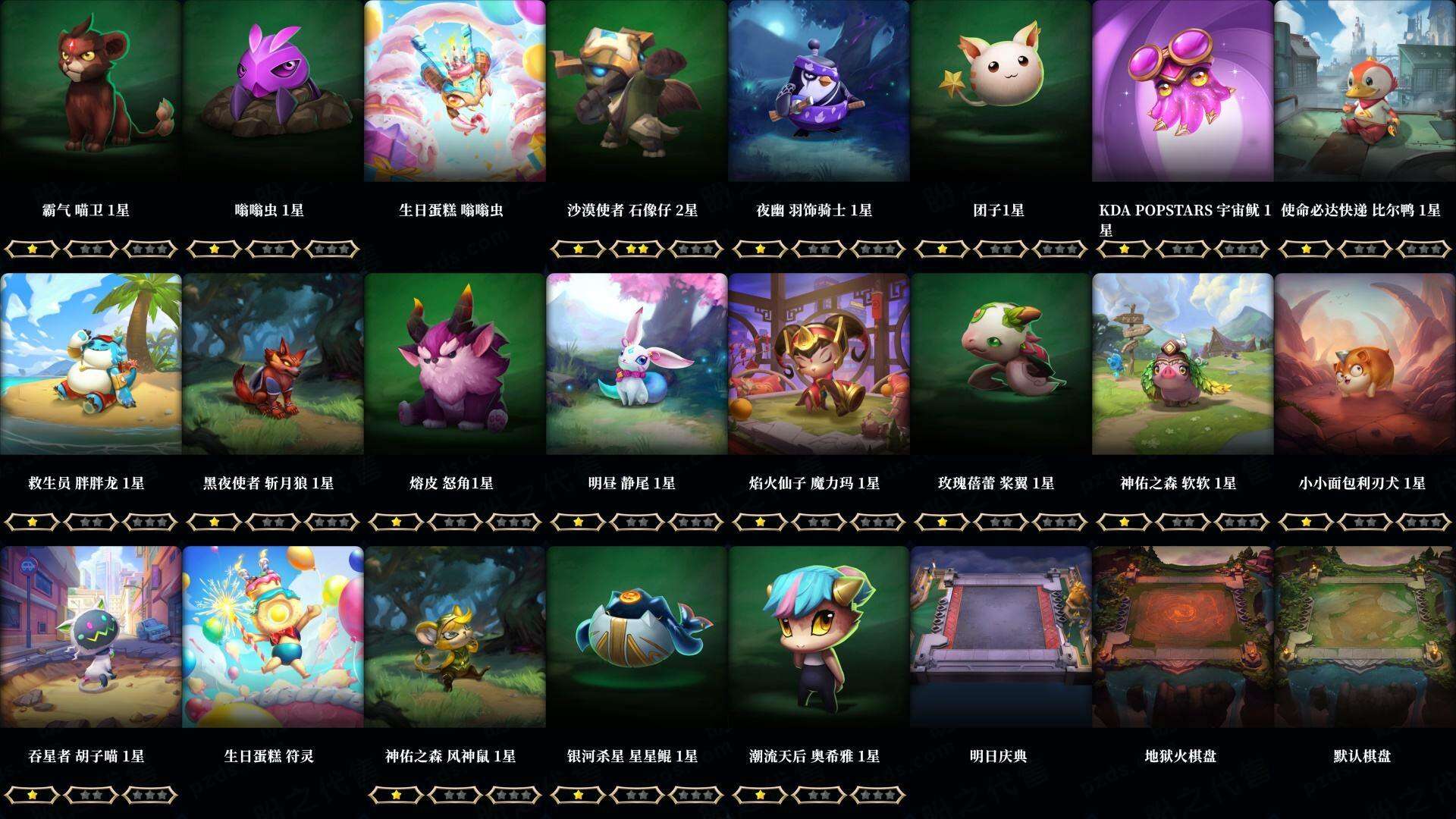Select the 救生员 胖胖龙 beach dragon picture

(91, 364)
